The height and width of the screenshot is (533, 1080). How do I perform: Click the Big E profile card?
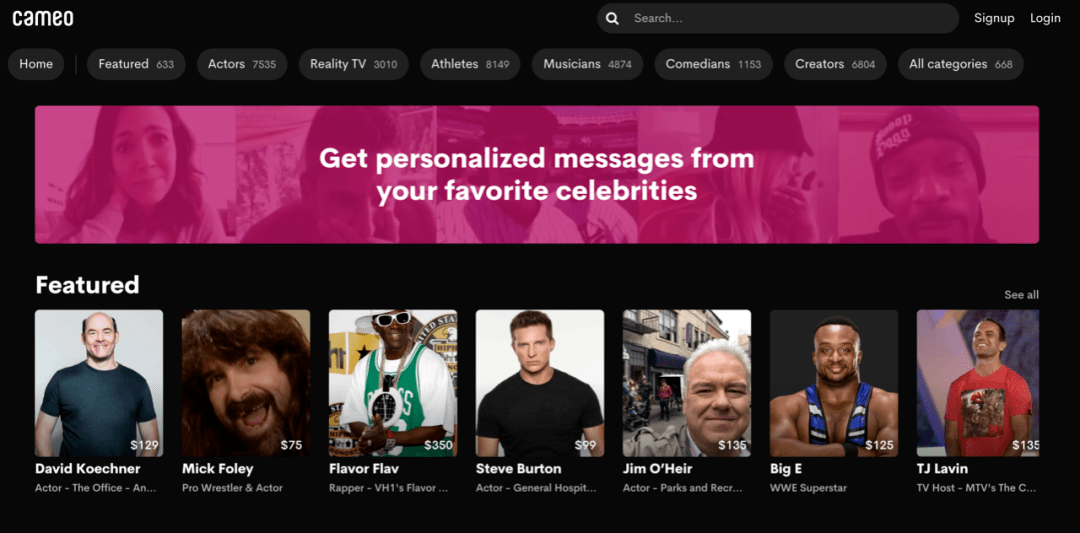click(x=834, y=382)
